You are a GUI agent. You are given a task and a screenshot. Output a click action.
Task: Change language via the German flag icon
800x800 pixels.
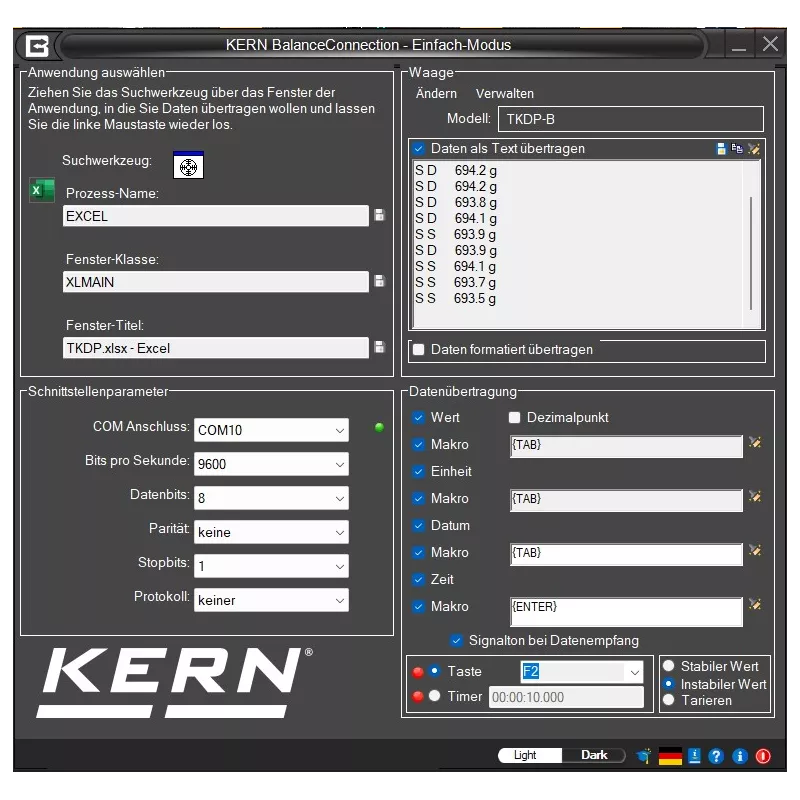pos(670,756)
